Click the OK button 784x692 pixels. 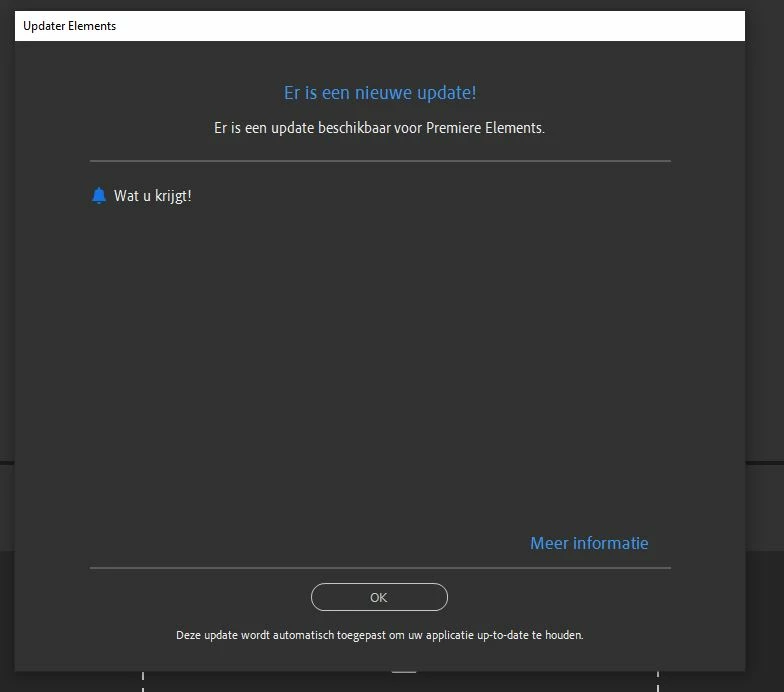point(379,597)
